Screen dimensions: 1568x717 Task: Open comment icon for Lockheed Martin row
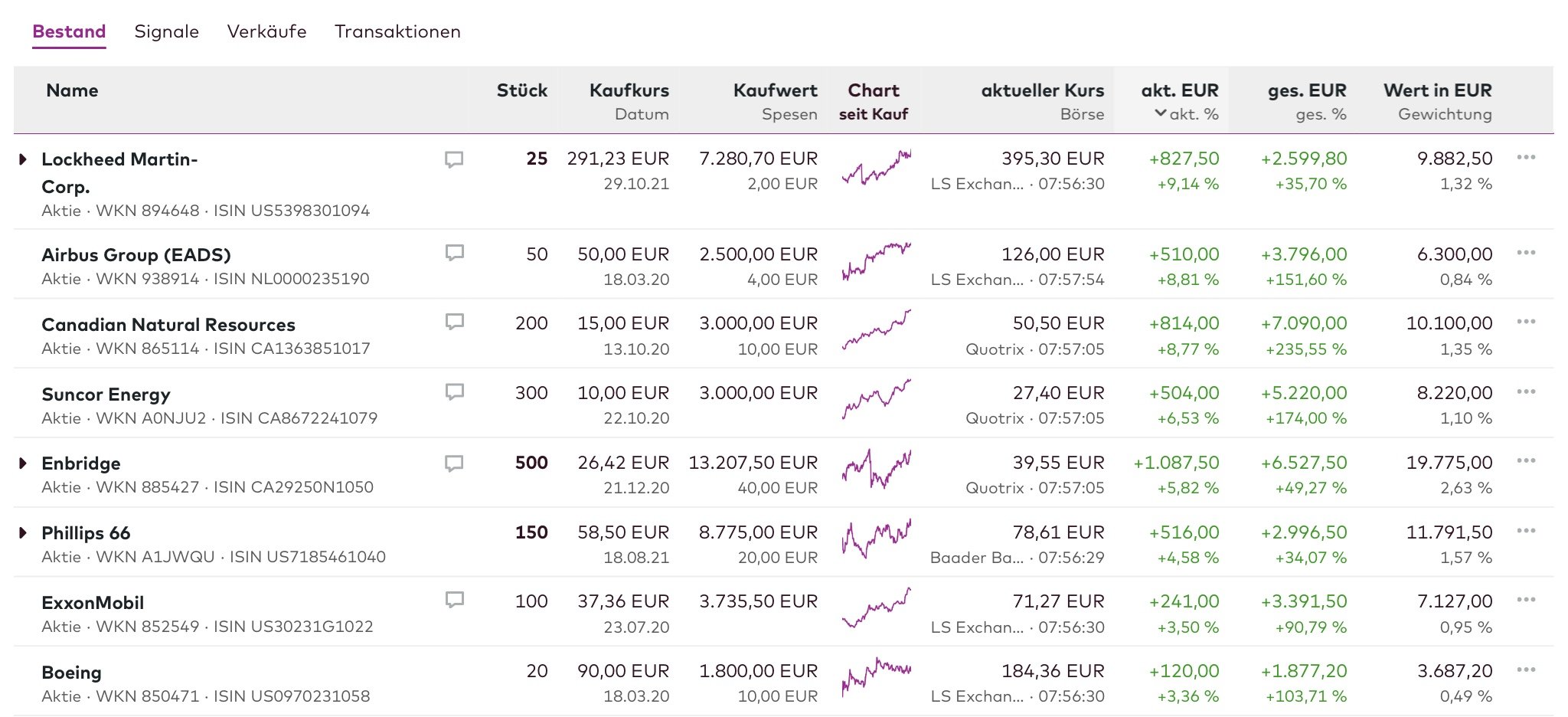(454, 159)
